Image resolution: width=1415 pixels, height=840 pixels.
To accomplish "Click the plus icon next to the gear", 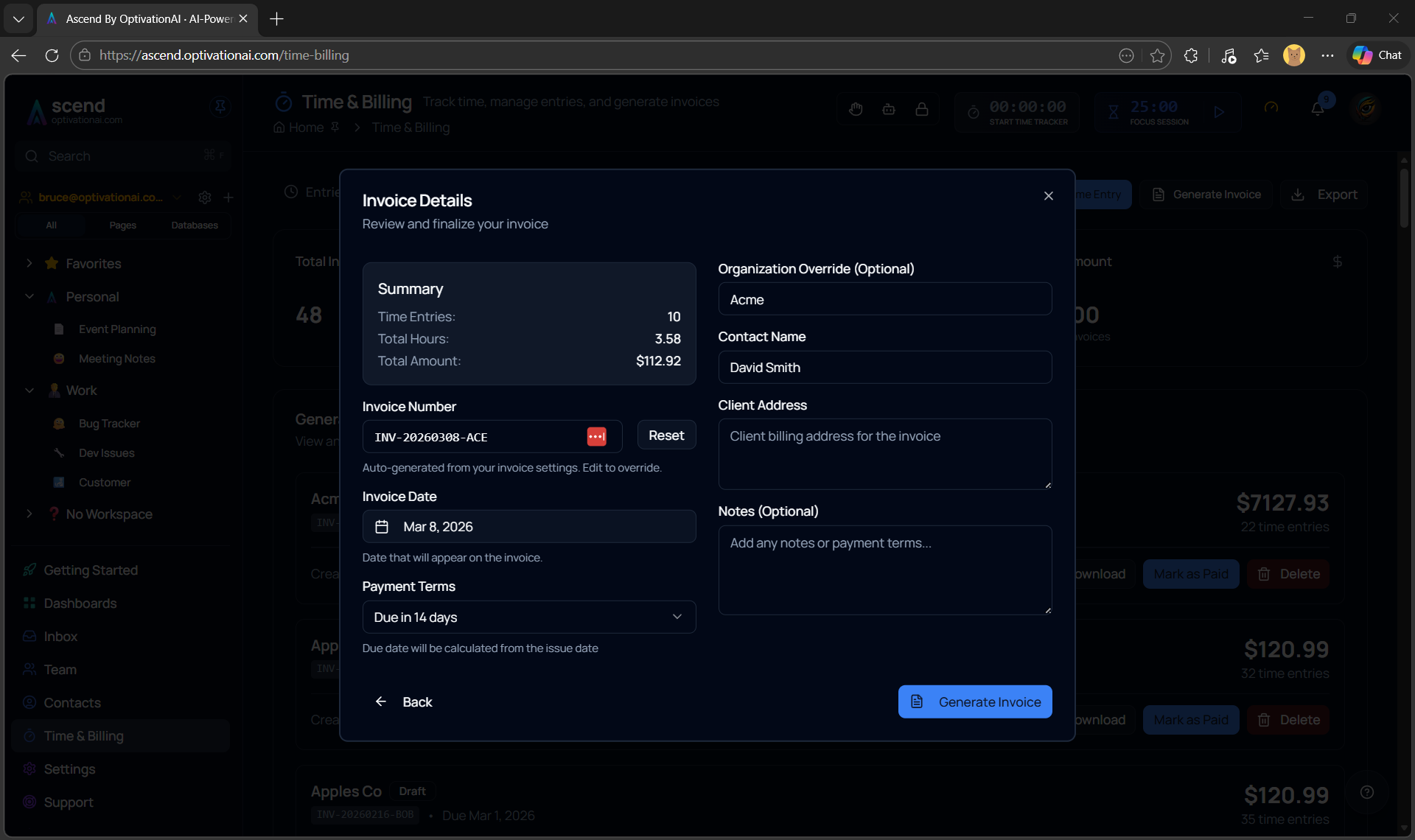I will pos(228,197).
